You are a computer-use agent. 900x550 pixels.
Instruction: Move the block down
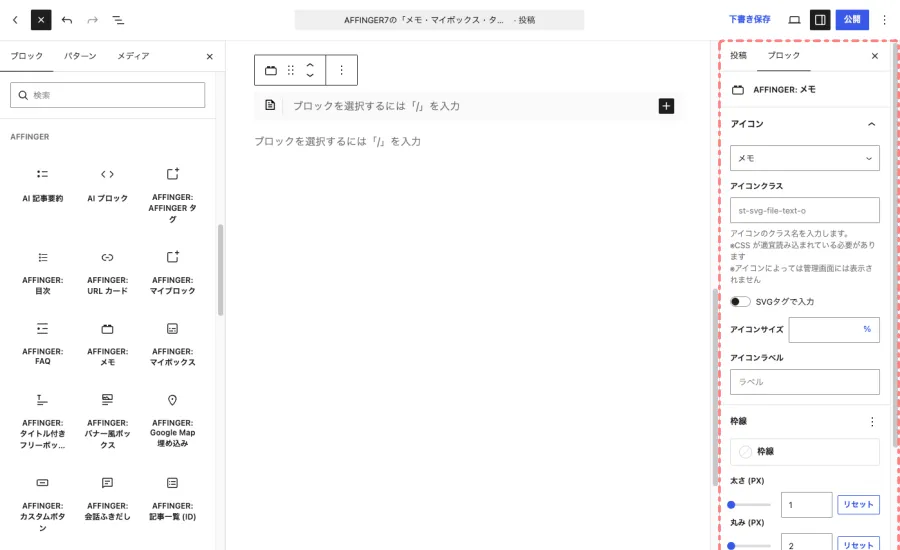(310, 75)
